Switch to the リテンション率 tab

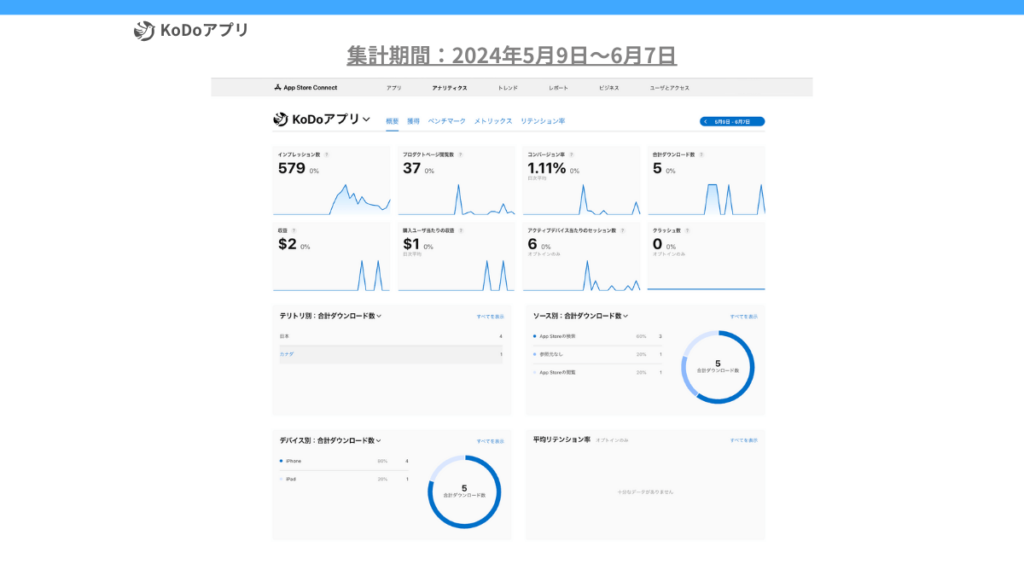pyautogui.click(x=543, y=121)
